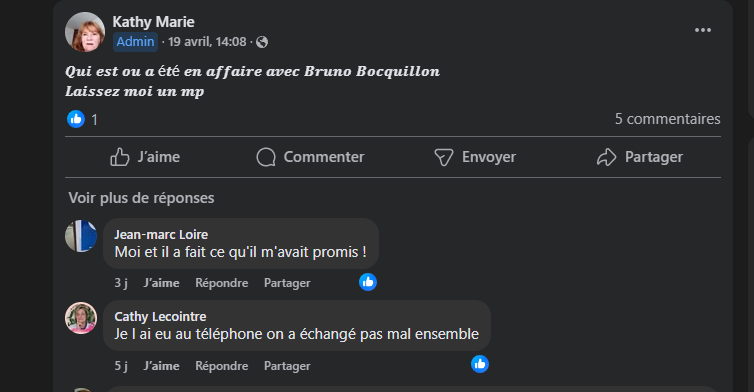Click the globe public audience icon

click(262, 42)
